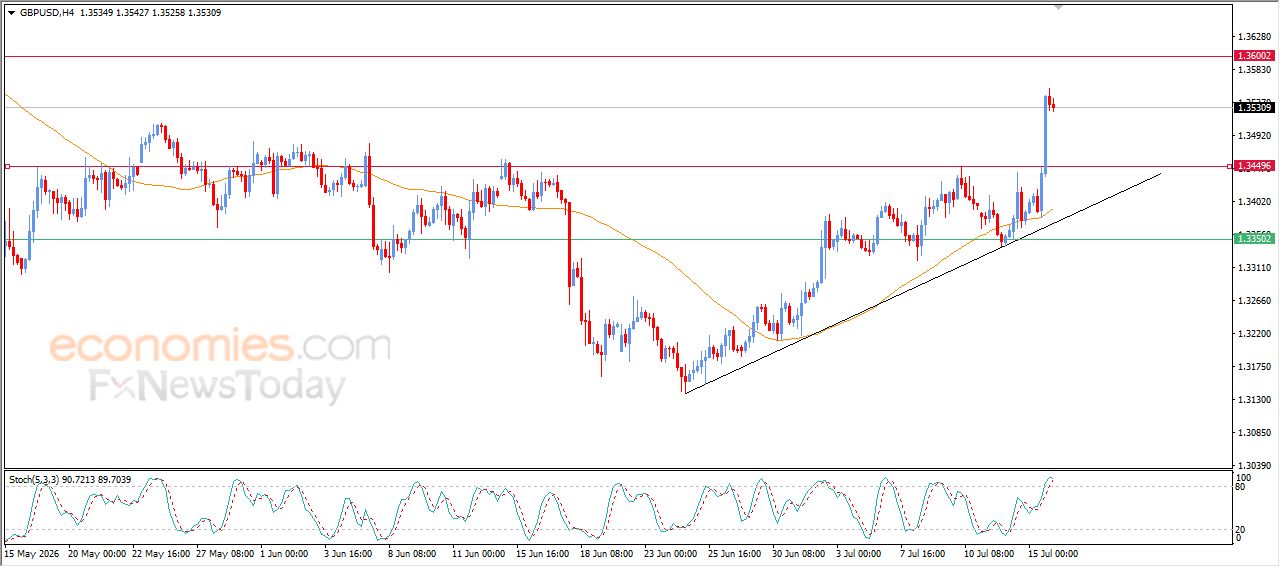Click the 1.33110 price axis label
Image resolution: width=1280 pixels, height=567 pixels.
1254,268
